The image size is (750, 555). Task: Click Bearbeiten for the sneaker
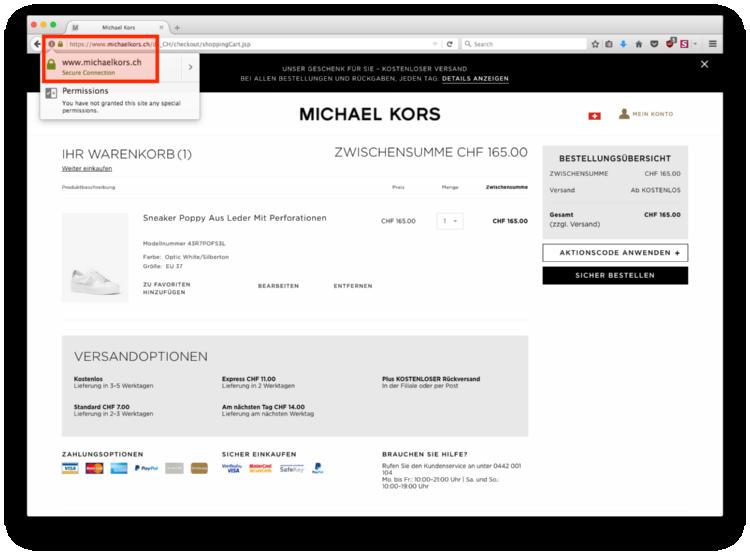coord(278,286)
